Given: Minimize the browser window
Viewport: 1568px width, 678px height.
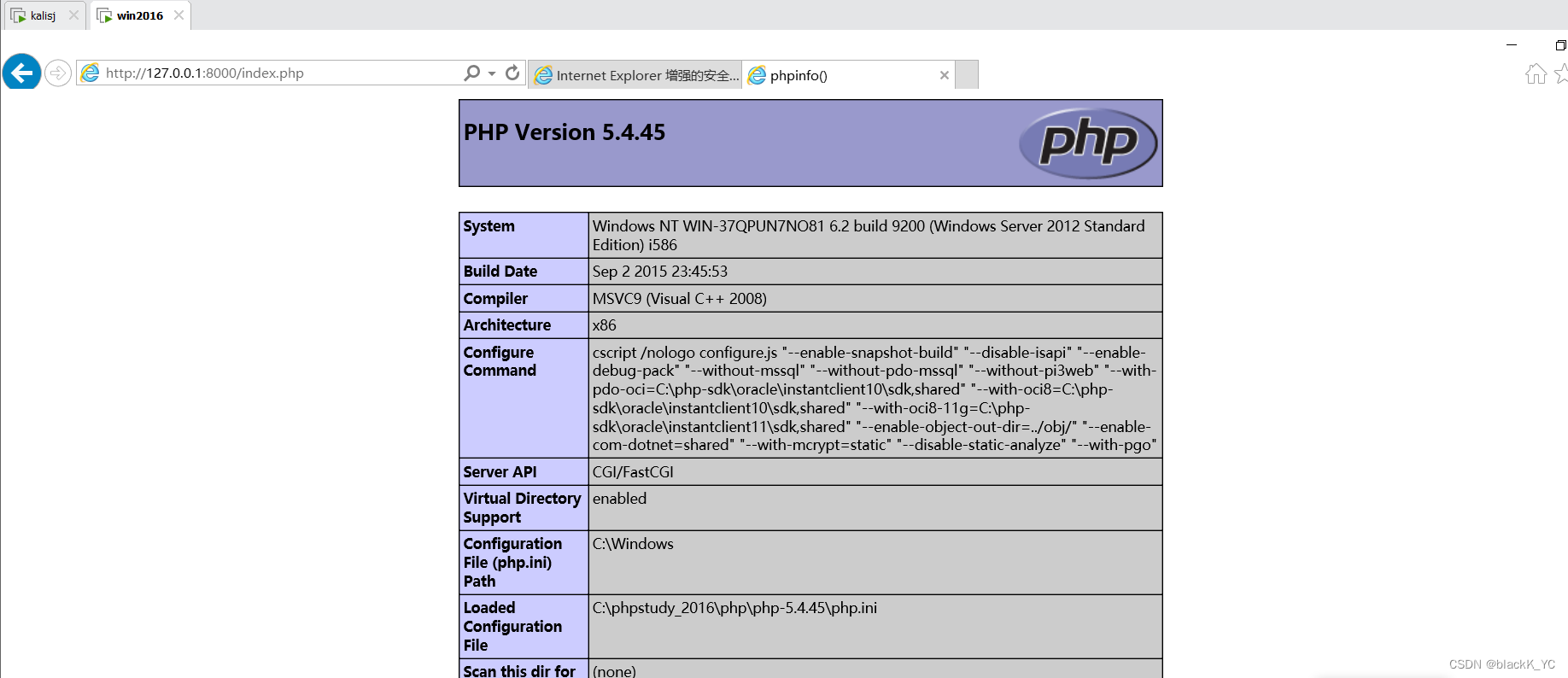Looking at the screenshot, I should click(x=1512, y=44).
